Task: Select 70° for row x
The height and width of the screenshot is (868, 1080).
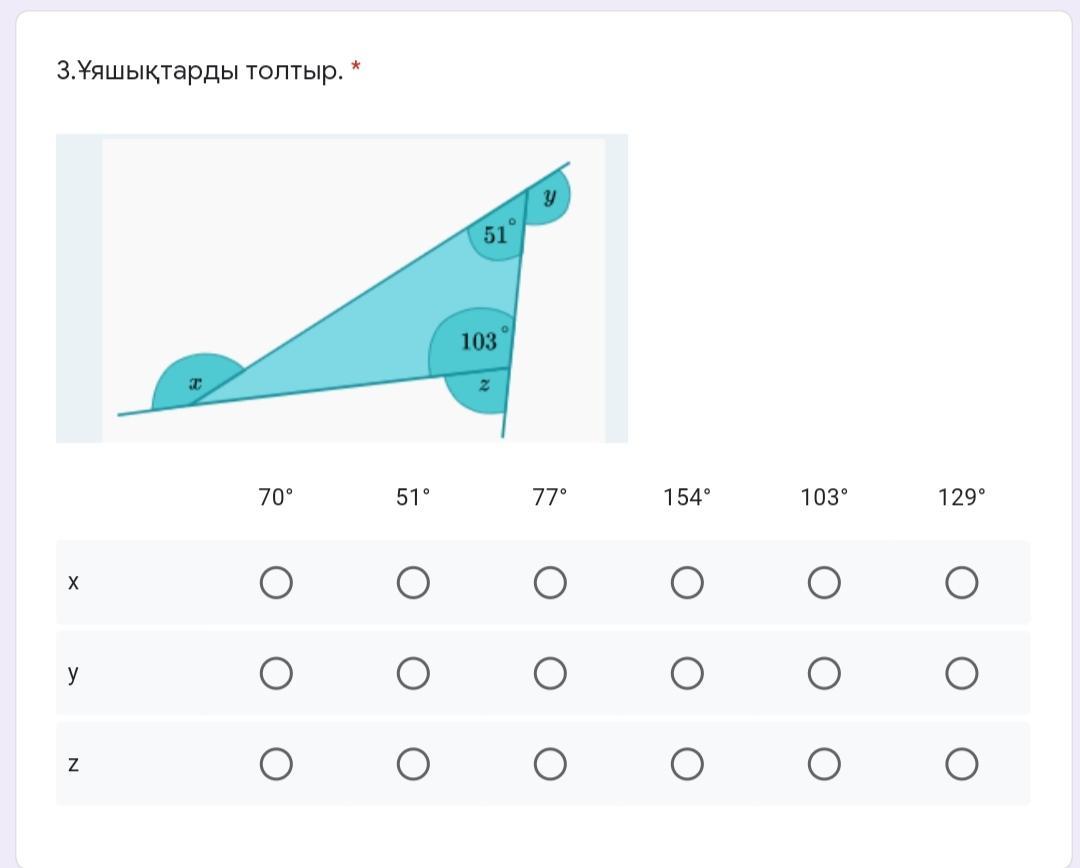Action: pyautogui.click(x=276, y=583)
